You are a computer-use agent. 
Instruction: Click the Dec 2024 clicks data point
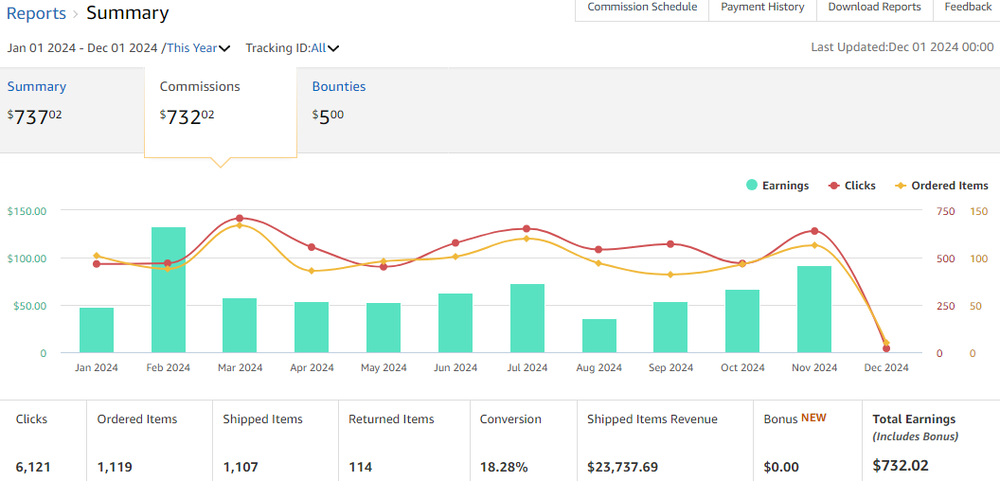886,348
